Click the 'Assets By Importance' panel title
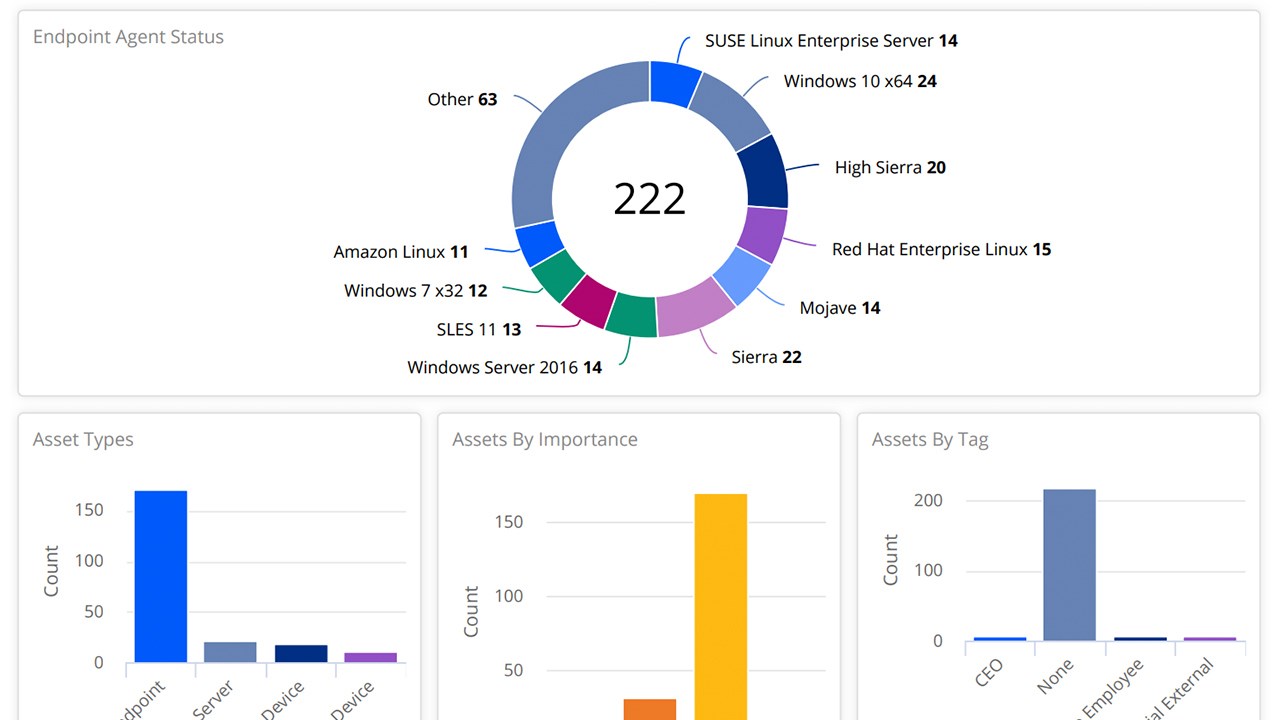Viewport: 1280px width, 720px height. coord(545,439)
